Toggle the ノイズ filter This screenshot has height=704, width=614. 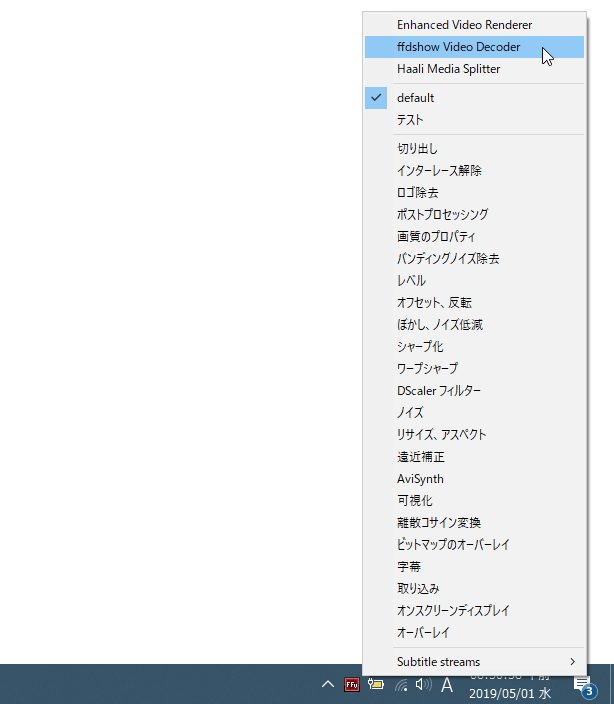[474, 413]
